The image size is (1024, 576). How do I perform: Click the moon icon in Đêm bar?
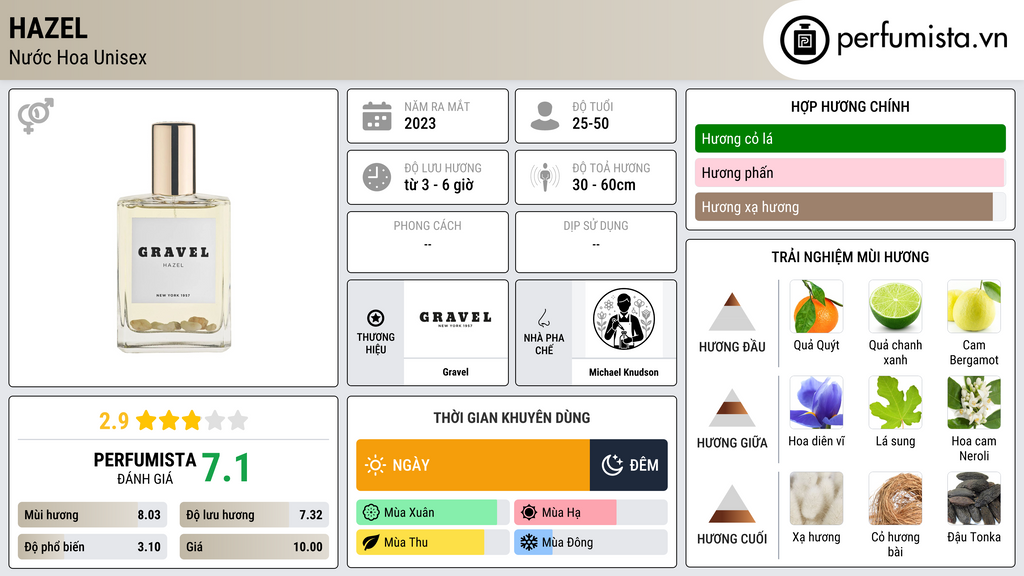pyautogui.click(x=612, y=465)
